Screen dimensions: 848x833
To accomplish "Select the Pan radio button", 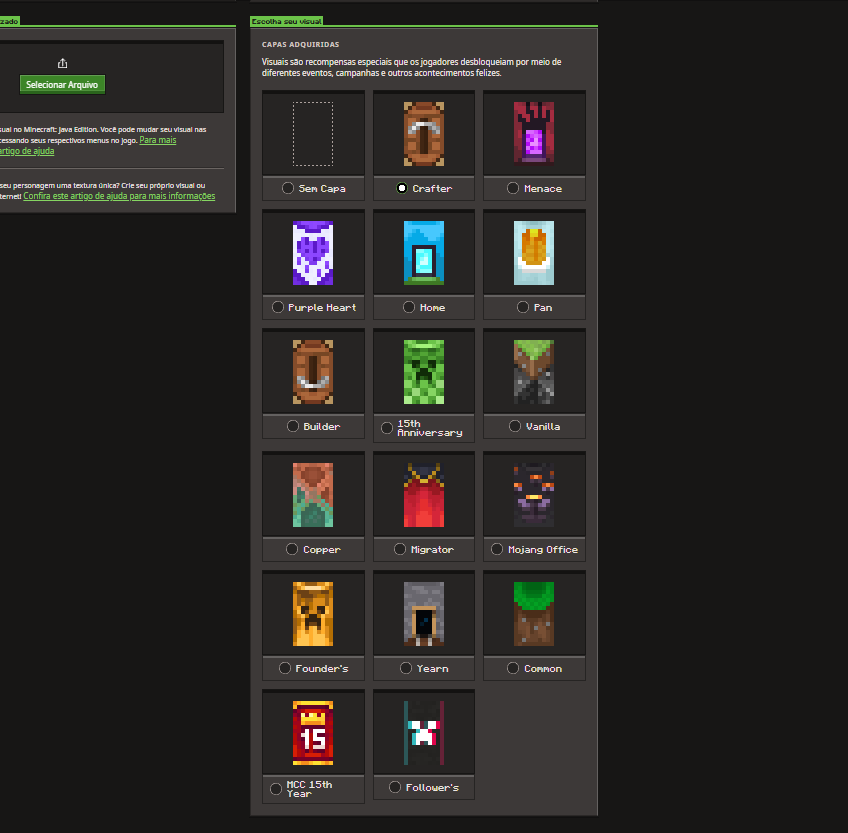I will click(x=522, y=307).
